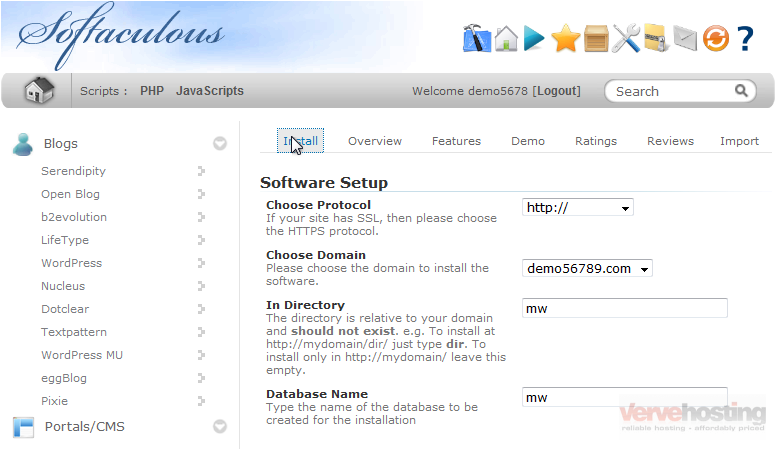
Task: Click the Softaculous logo
Action: [120, 35]
